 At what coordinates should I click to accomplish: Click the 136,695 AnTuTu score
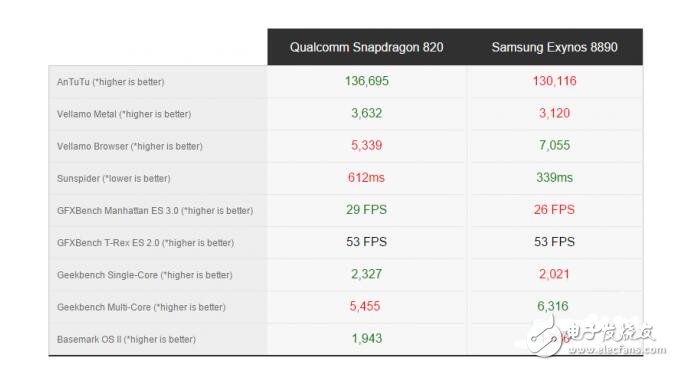367,81
